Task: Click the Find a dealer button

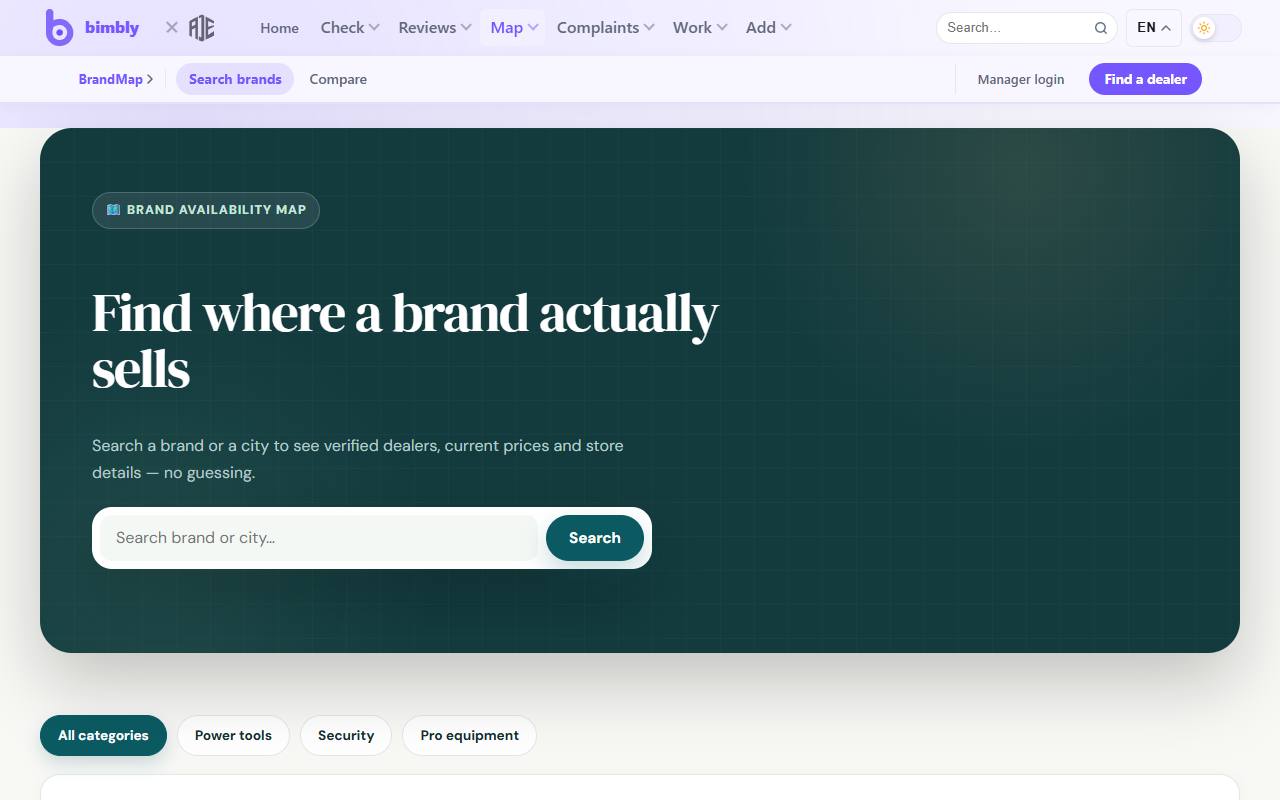Action: tap(1145, 79)
